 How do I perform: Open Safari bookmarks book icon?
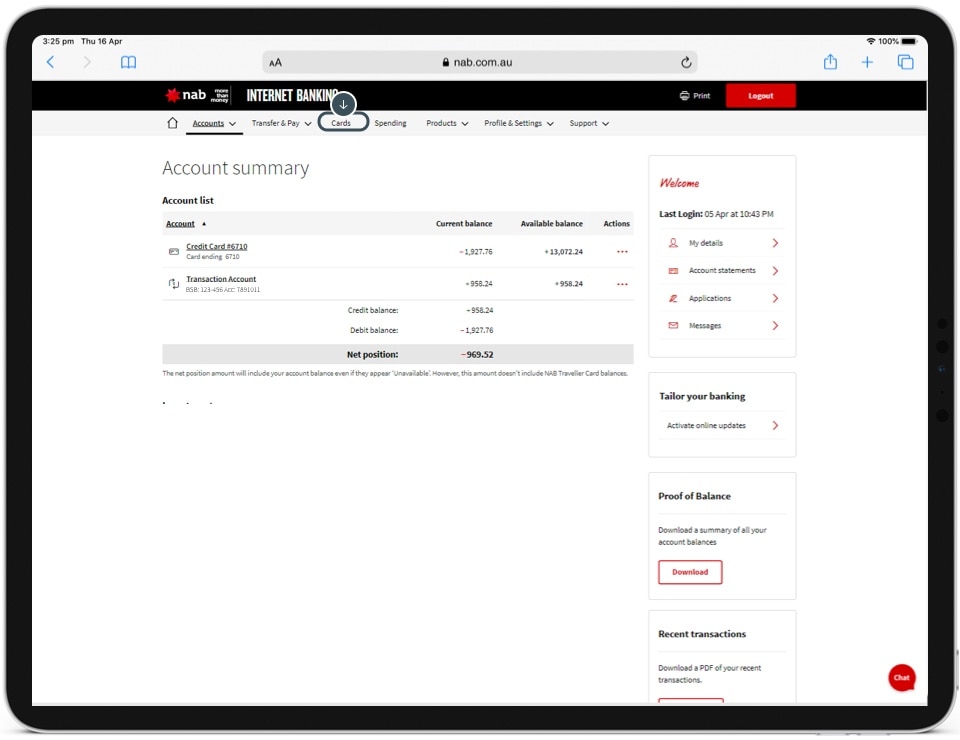(128, 62)
